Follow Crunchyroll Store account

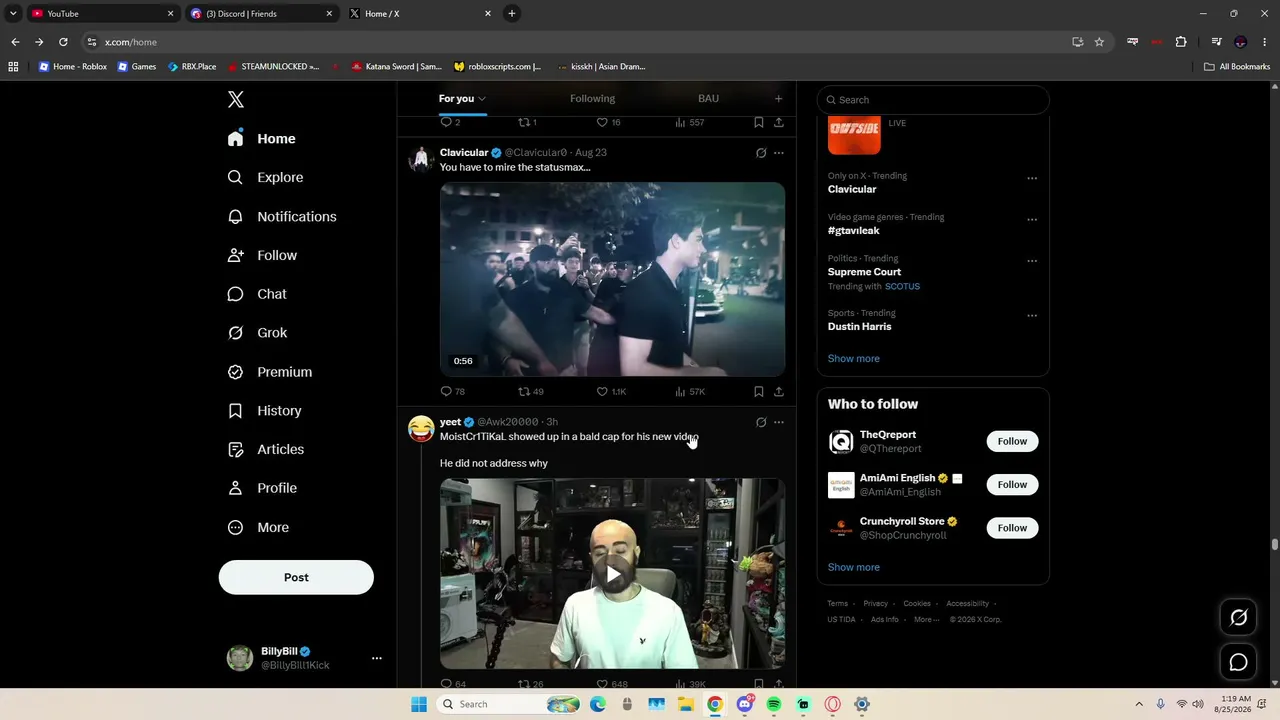coord(1012,528)
